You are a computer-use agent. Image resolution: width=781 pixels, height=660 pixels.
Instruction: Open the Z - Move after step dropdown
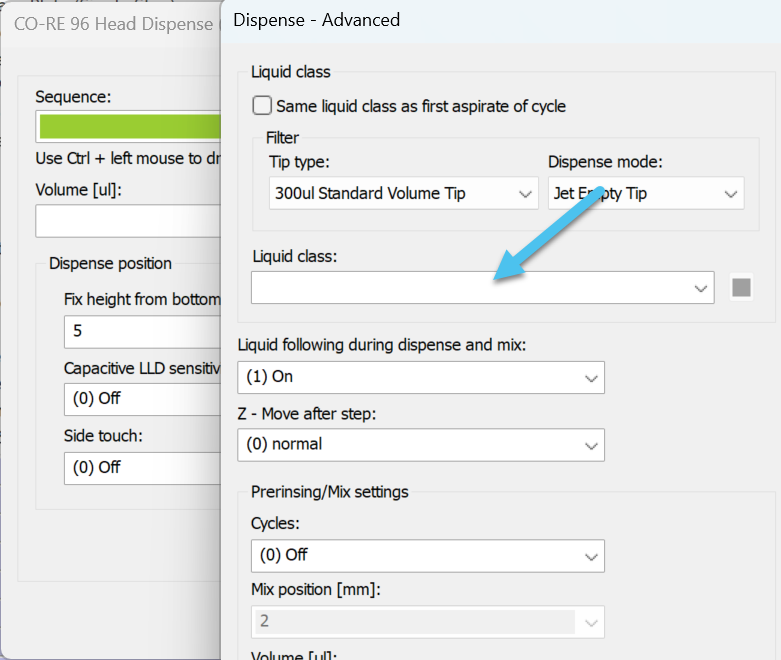coord(420,444)
